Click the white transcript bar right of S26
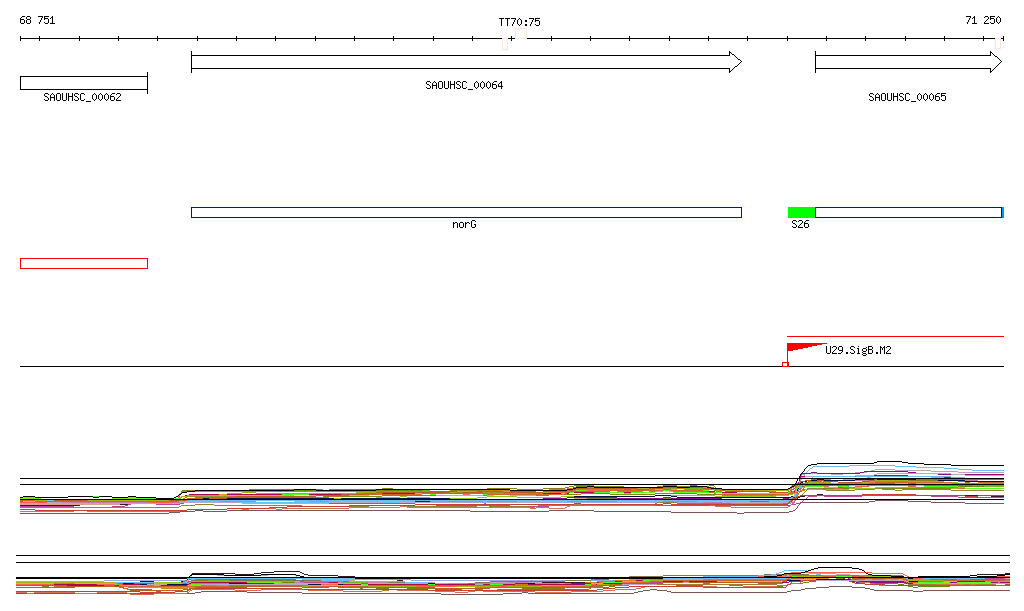1024x611 pixels. (x=907, y=212)
